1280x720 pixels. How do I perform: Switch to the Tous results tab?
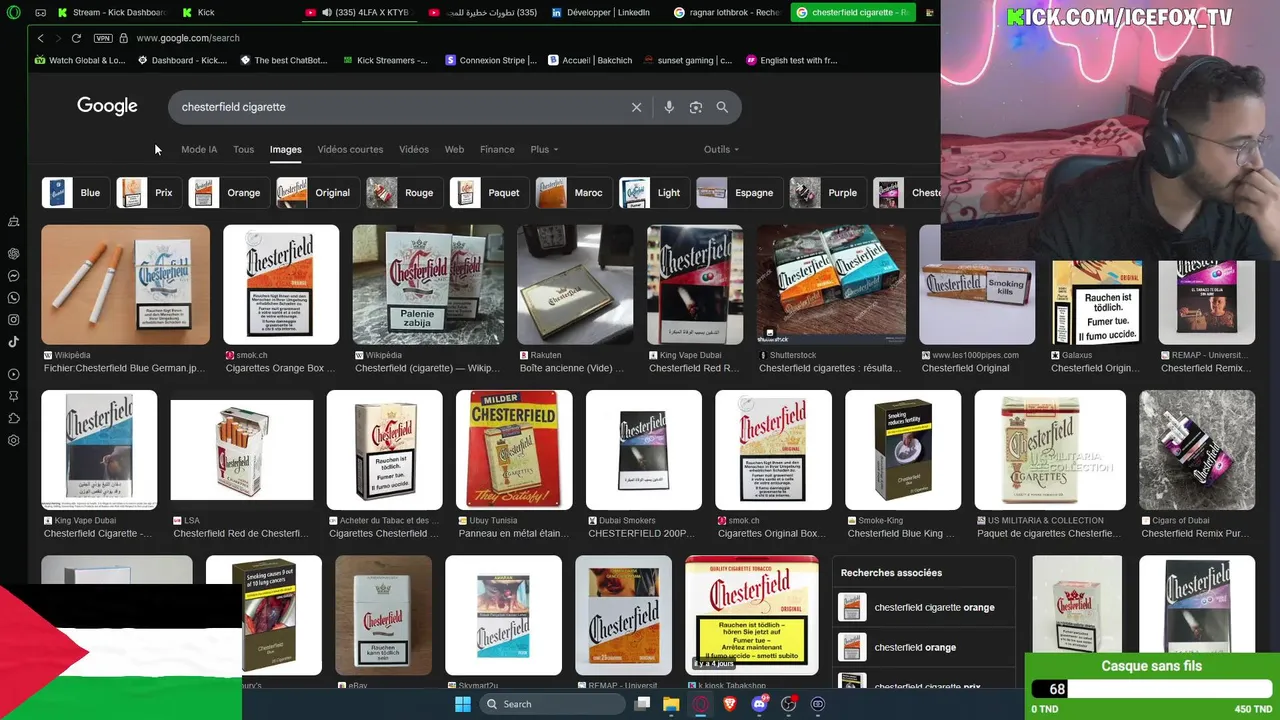point(243,149)
